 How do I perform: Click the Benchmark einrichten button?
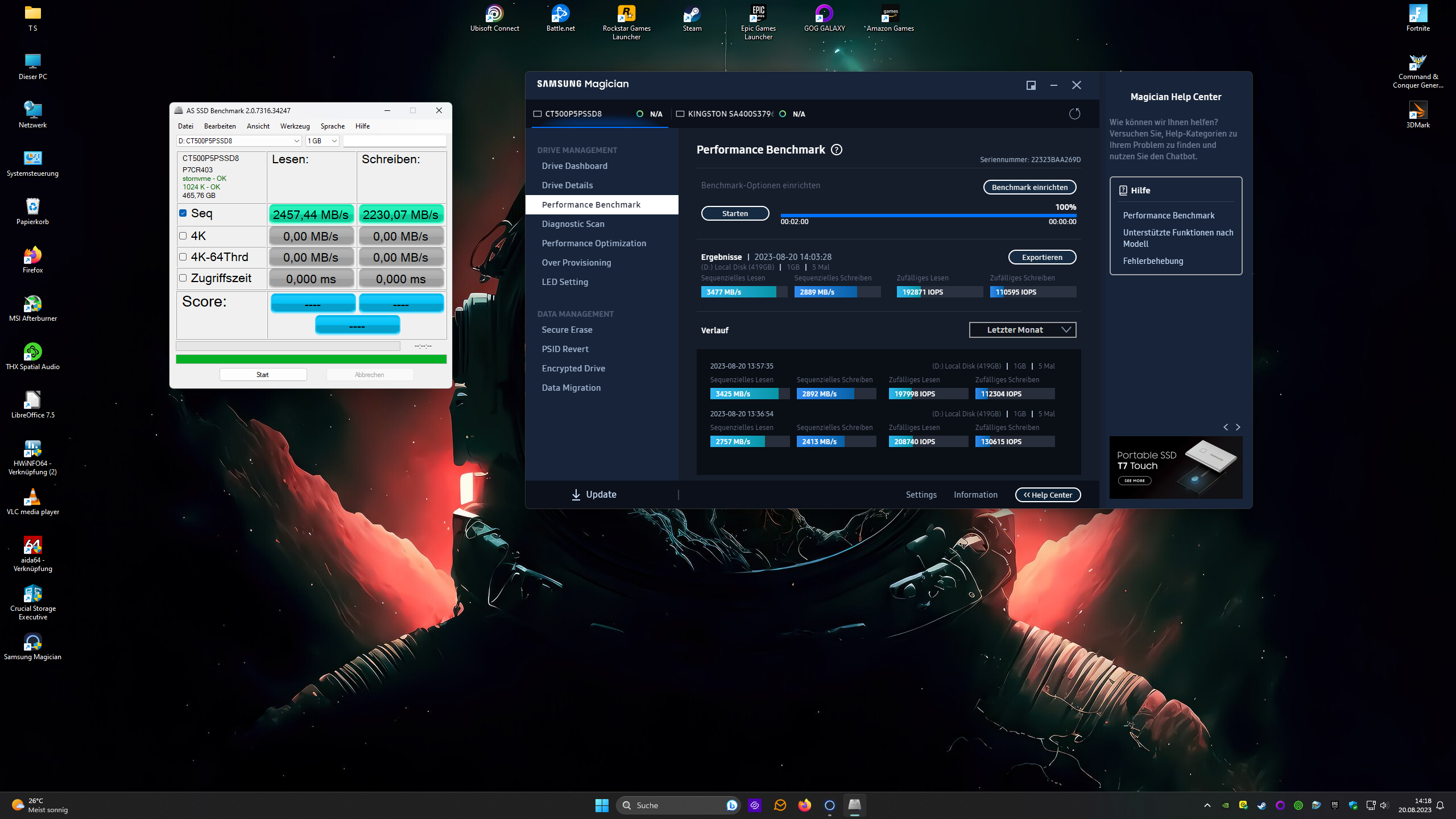coord(1029,187)
